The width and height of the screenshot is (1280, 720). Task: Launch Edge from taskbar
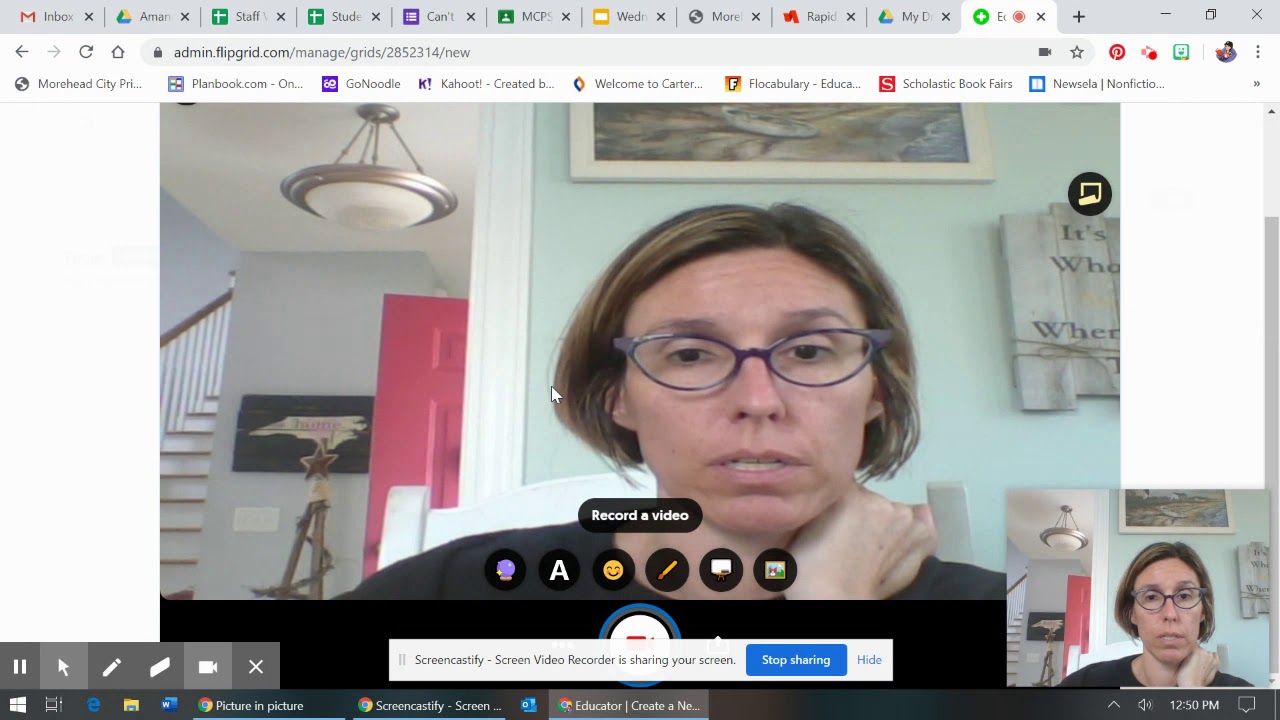point(93,705)
